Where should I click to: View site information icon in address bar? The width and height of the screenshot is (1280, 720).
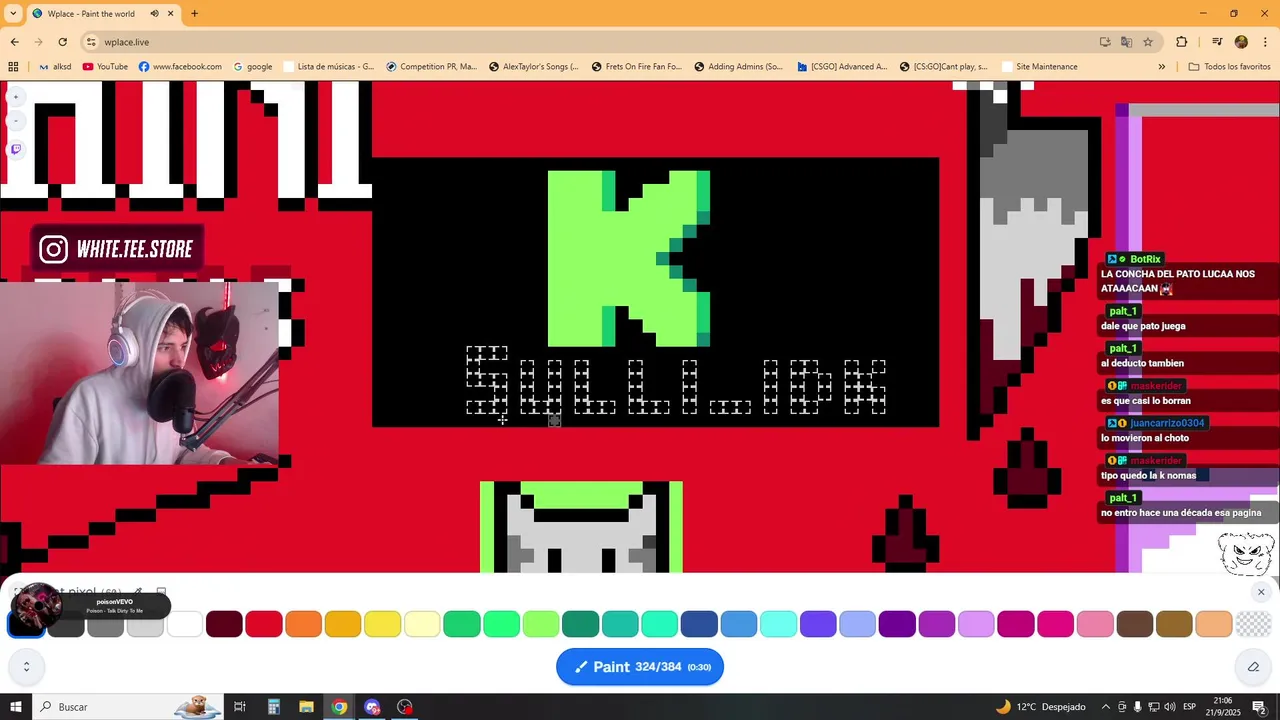[91, 42]
